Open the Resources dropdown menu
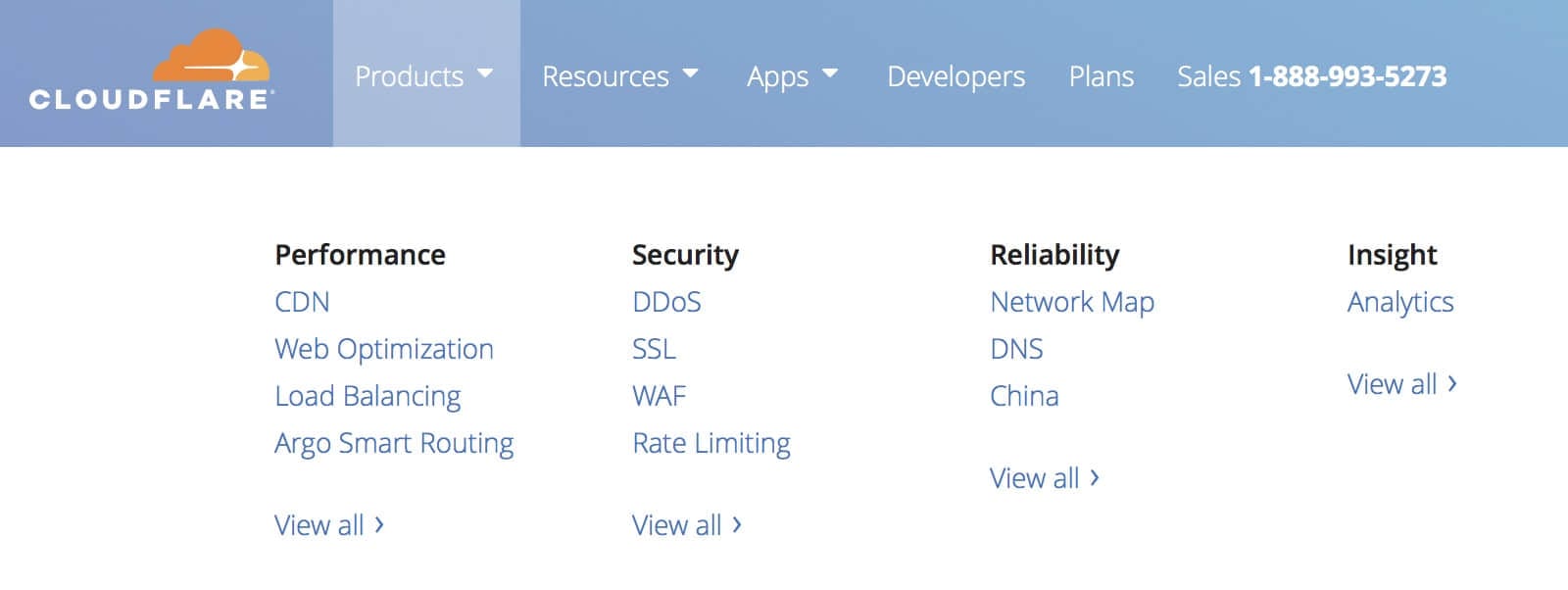This screenshot has height=590, width=1568. 619,76
